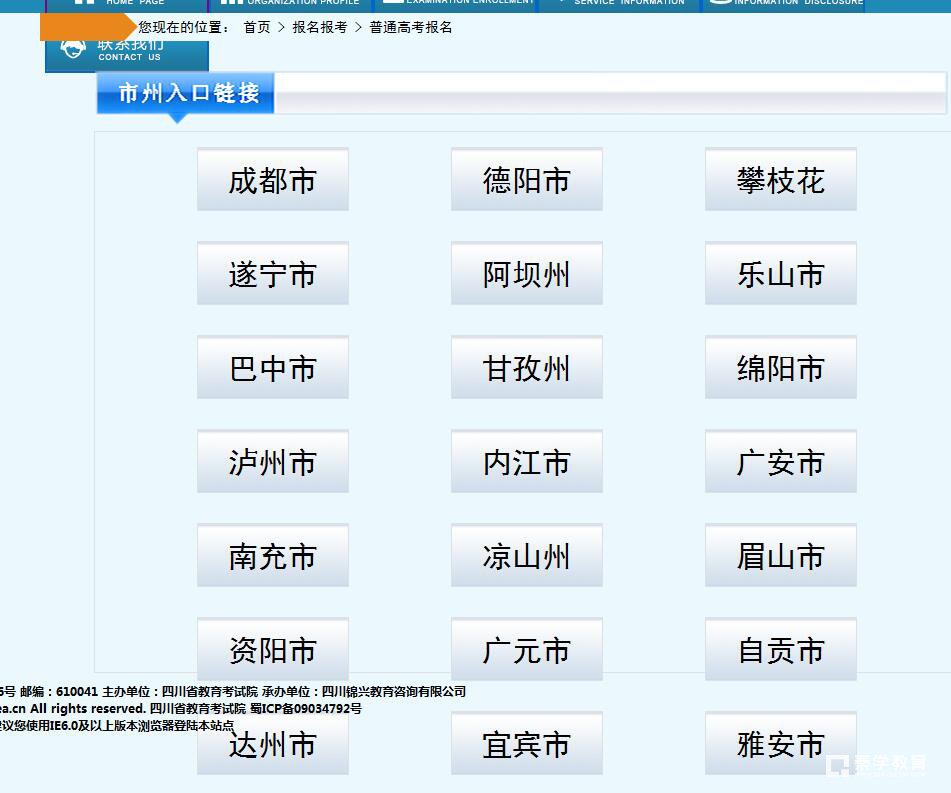Click the 蜀ICP备09034792号 footer text
Screen dimensions: 951x793
[306, 709]
